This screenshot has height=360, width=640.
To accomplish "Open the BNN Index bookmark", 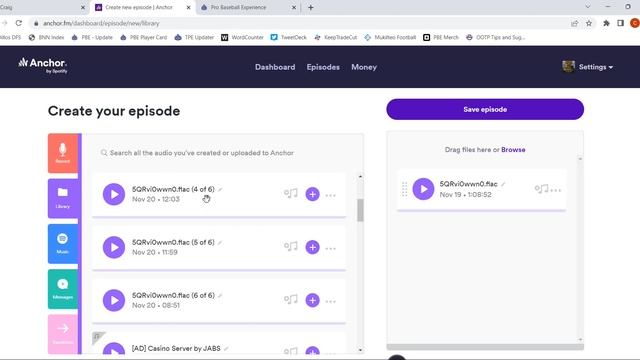I will [46, 37].
